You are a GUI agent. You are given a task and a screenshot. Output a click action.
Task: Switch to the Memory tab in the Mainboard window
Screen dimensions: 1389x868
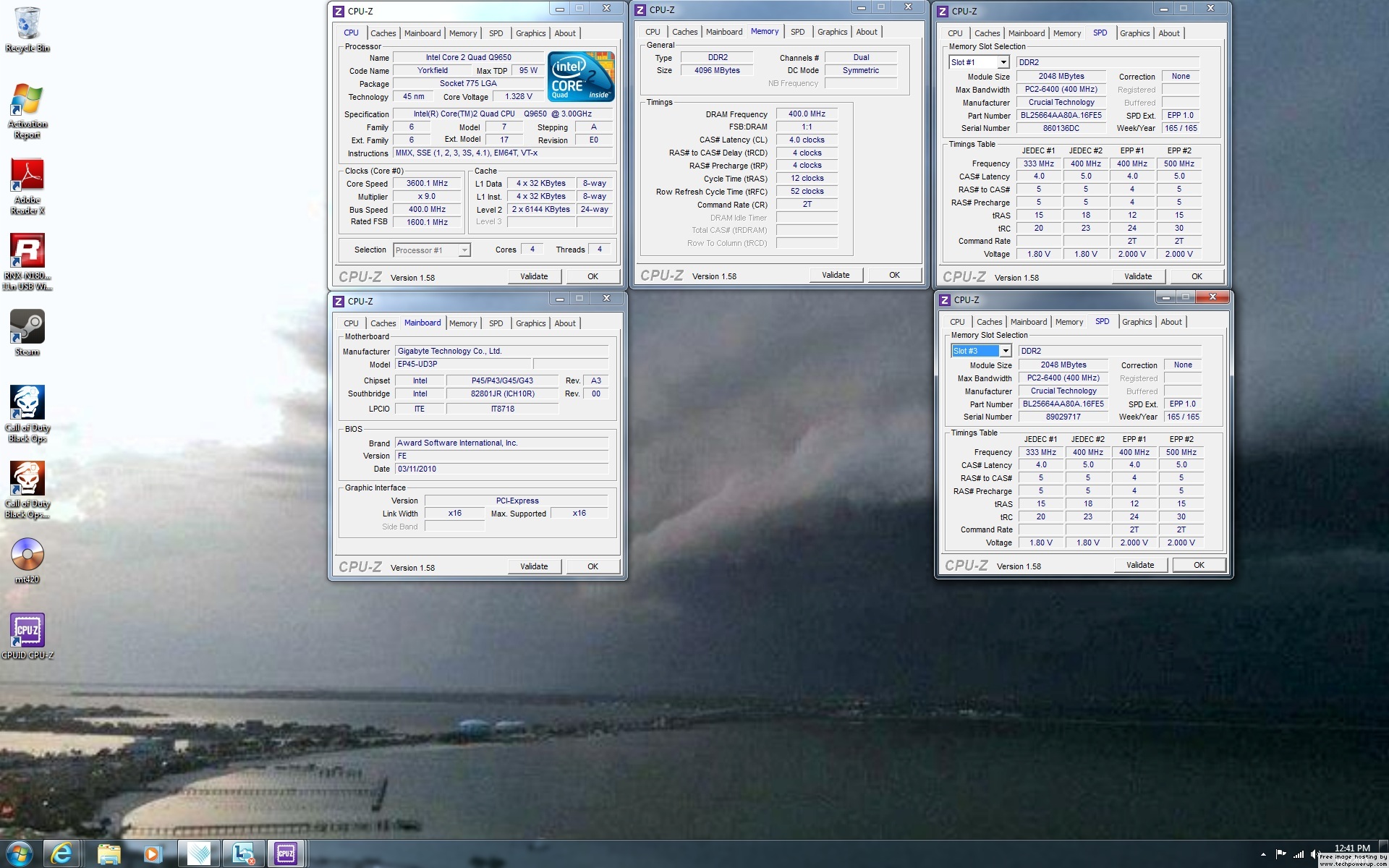tap(463, 323)
